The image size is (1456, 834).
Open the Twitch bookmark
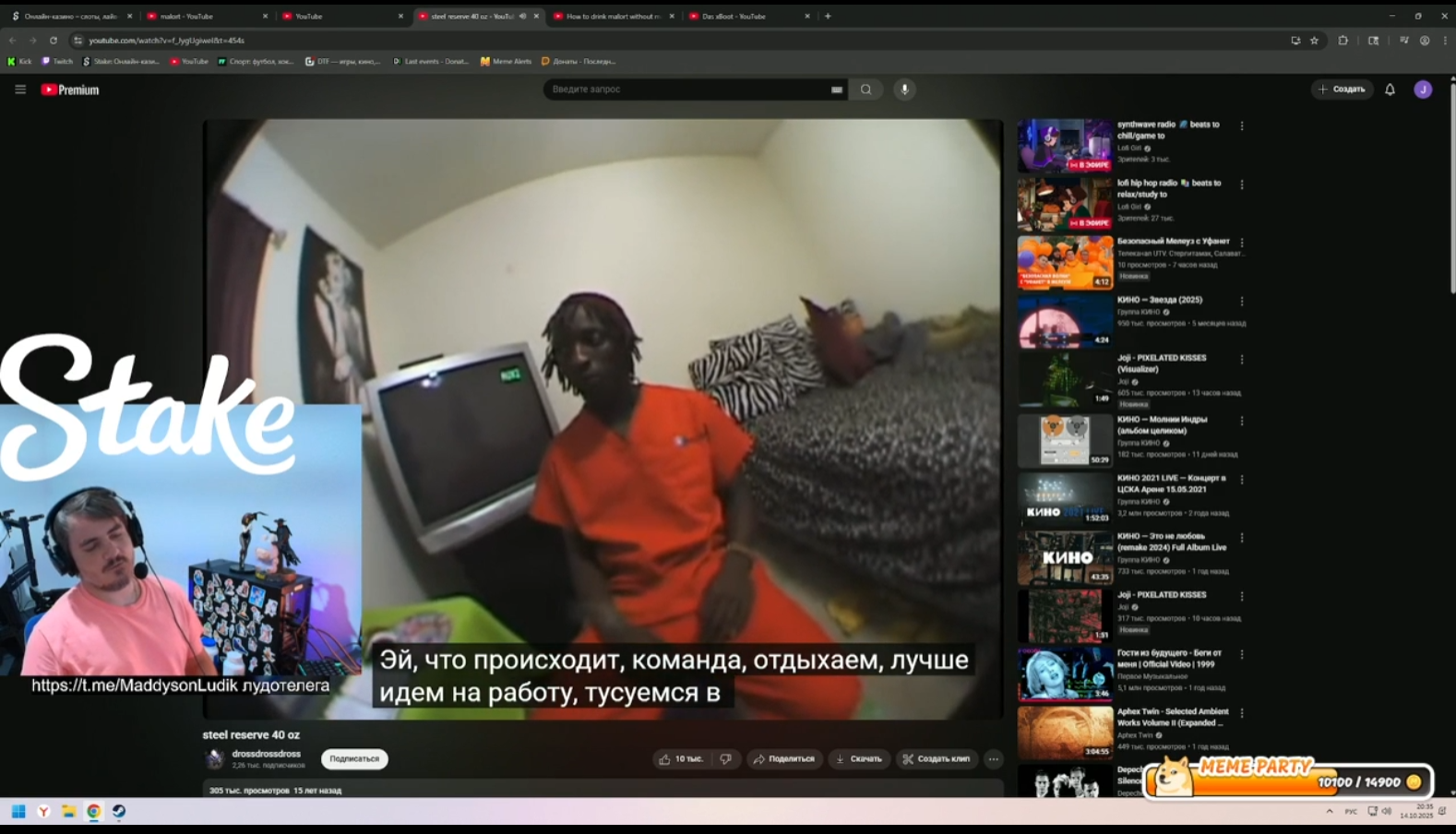pyautogui.click(x=57, y=62)
